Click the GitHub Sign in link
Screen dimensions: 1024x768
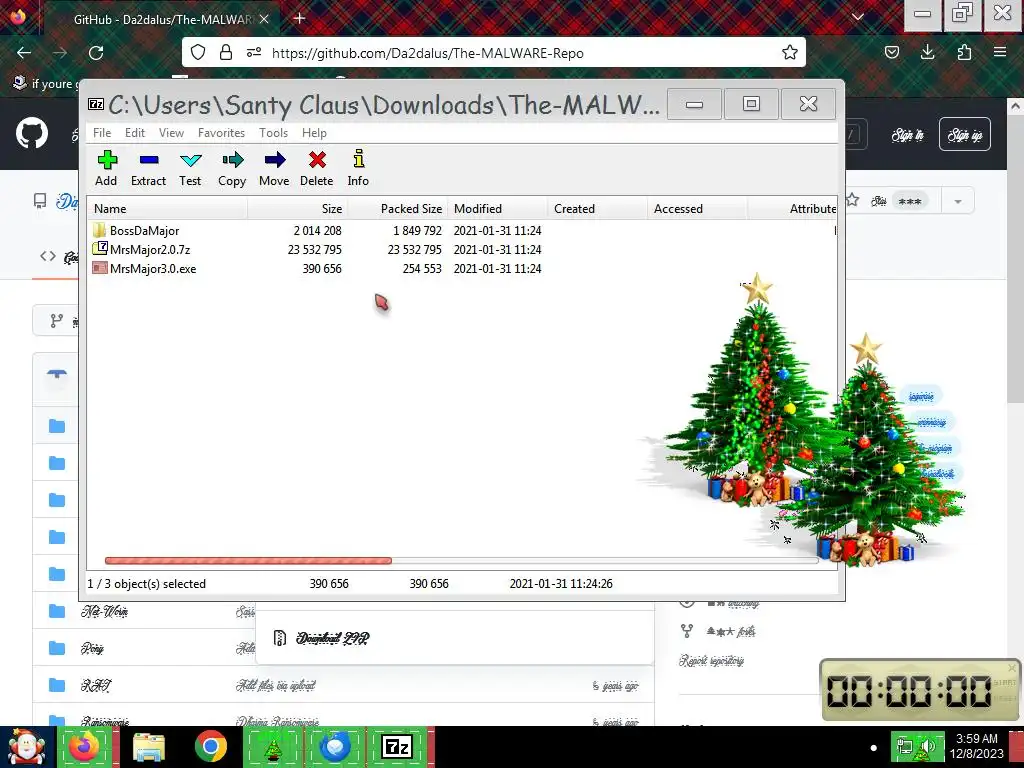coord(907,135)
